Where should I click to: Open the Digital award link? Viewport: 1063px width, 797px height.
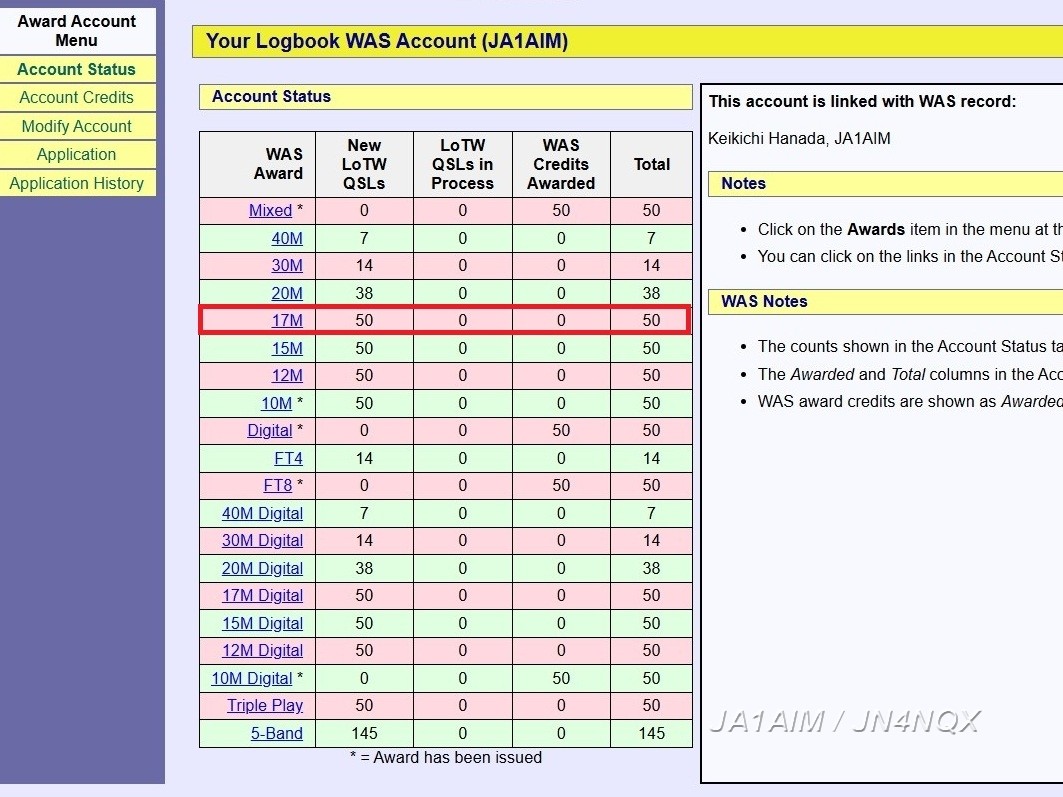click(270, 430)
